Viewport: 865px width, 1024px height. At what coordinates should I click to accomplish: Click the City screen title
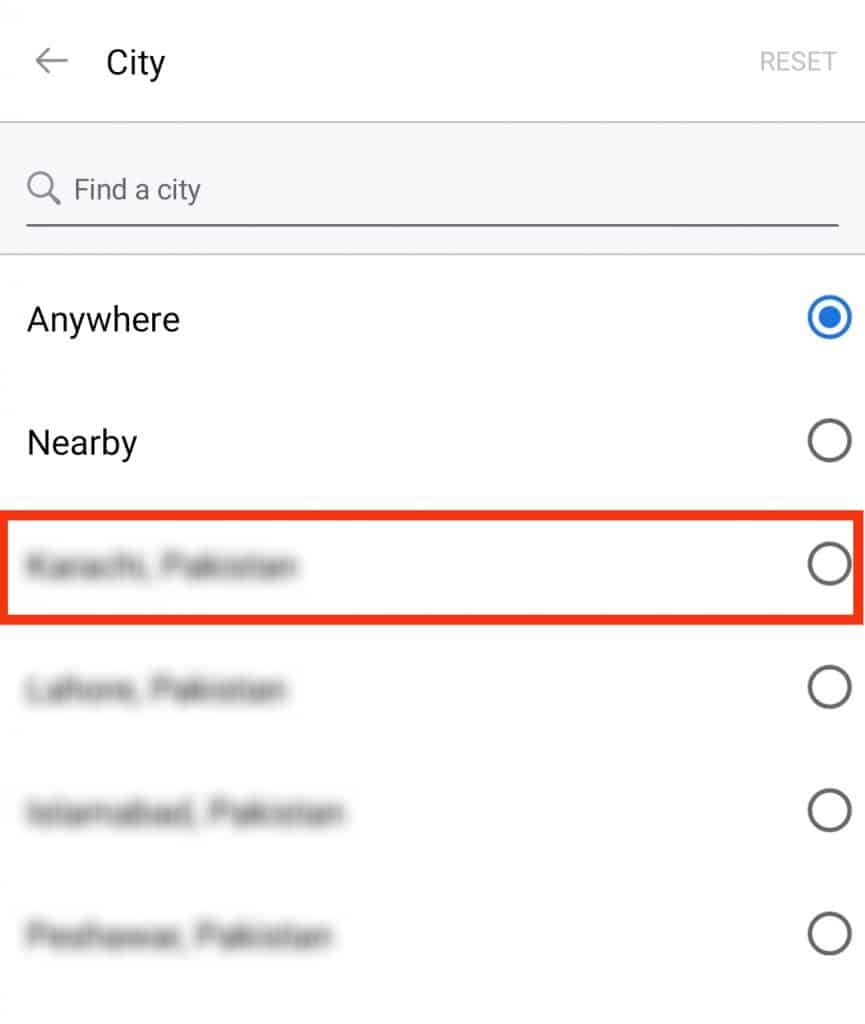[136, 62]
